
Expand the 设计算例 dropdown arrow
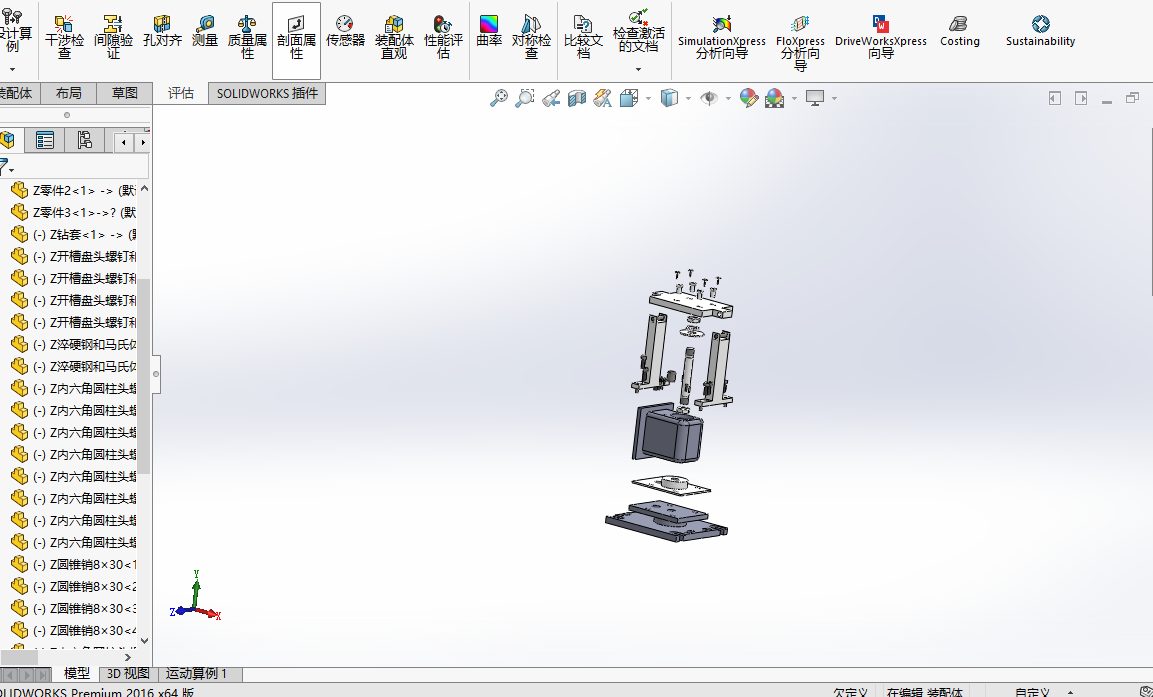tap(13, 69)
